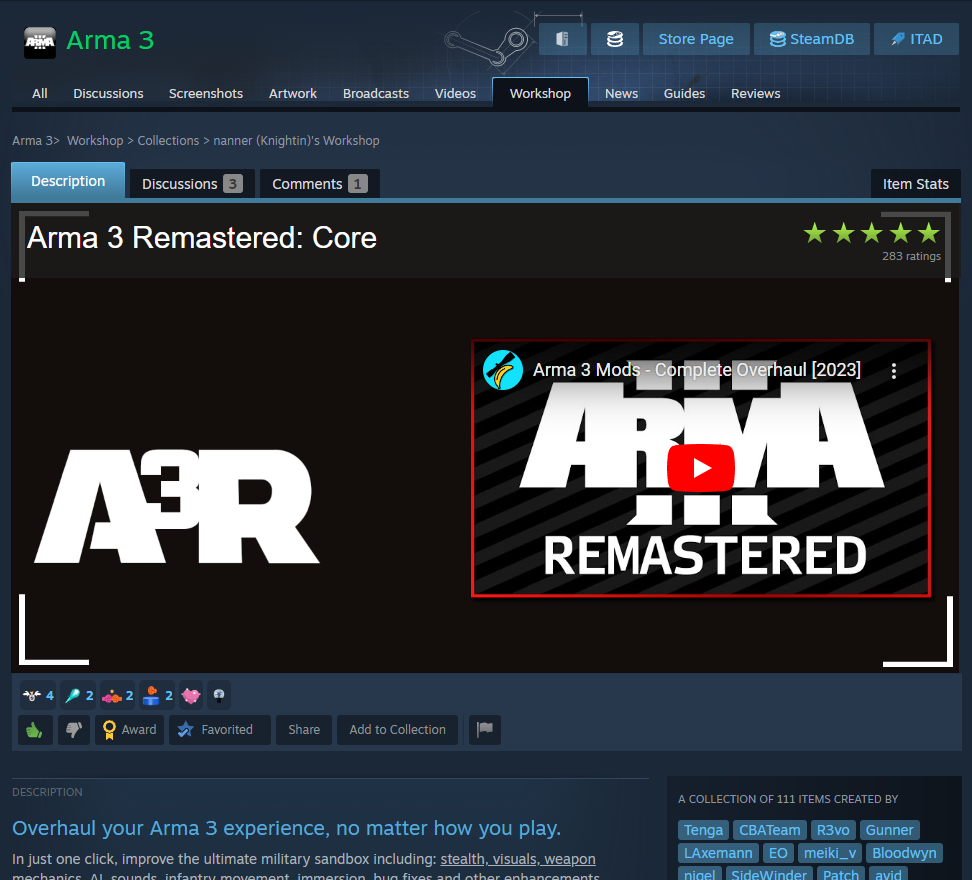Open creator tag Tenga
This screenshot has height=880, width=972.
(x=703, y=830)
